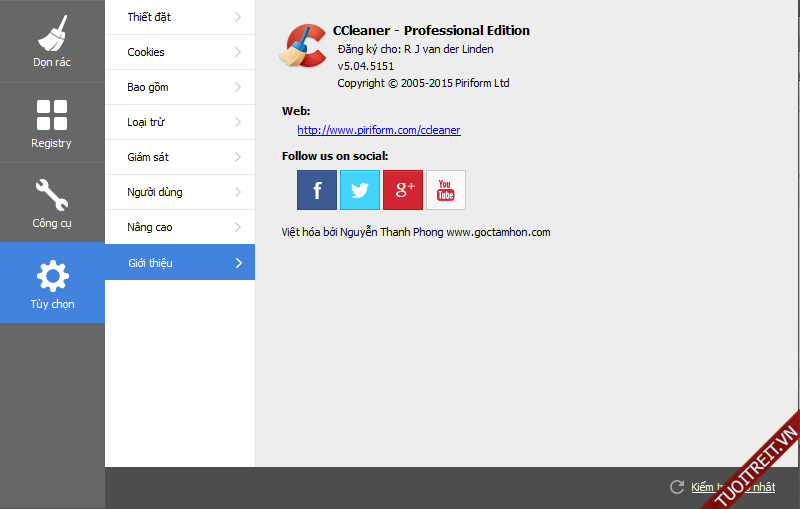Open the Công cụ tools section

pyautogui.click(x=52, y=203)
